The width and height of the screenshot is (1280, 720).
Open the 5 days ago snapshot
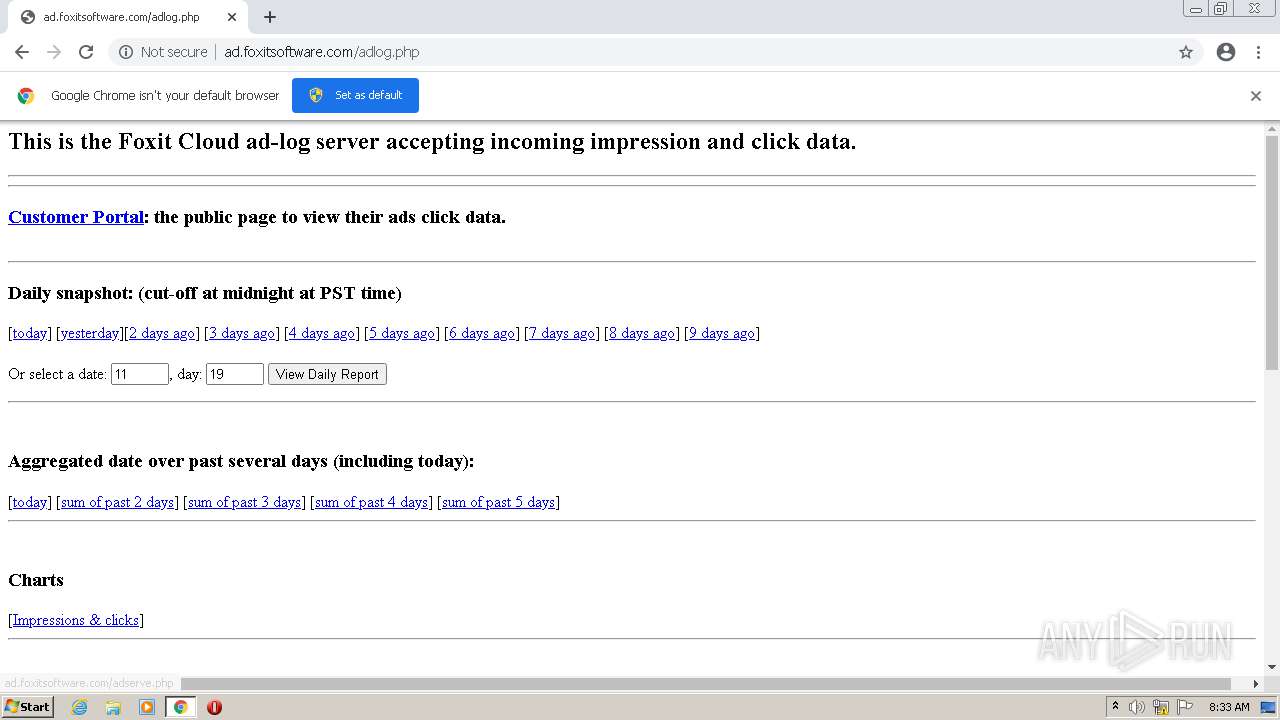click(402, 333)
